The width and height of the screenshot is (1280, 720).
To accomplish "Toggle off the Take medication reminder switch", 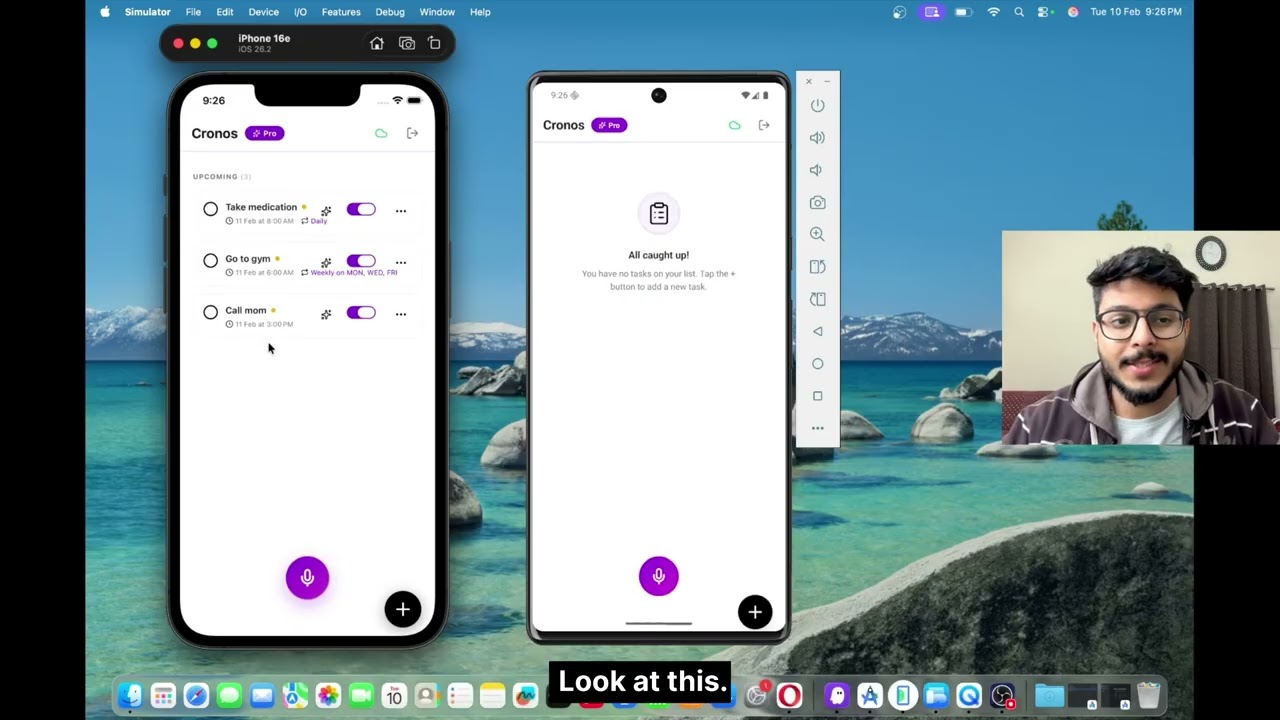I will pyautogui.click(x=361, y=210).
